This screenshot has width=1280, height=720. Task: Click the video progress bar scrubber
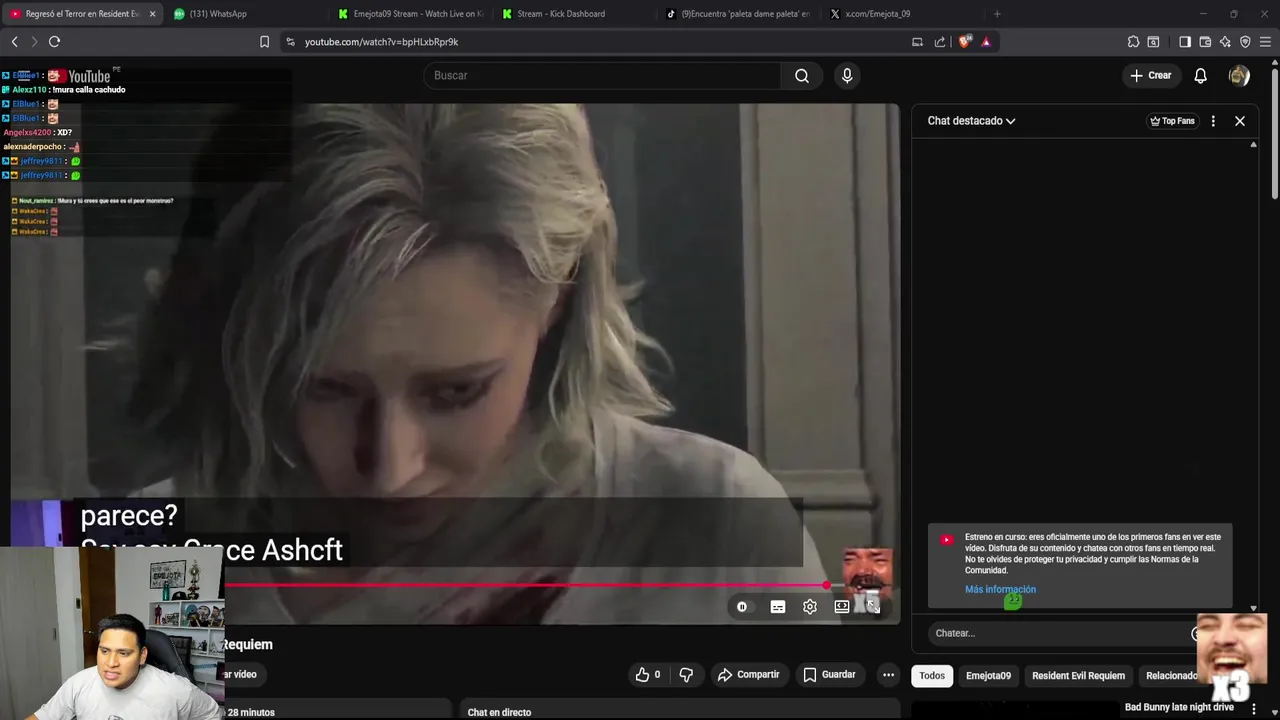point(826,585)
